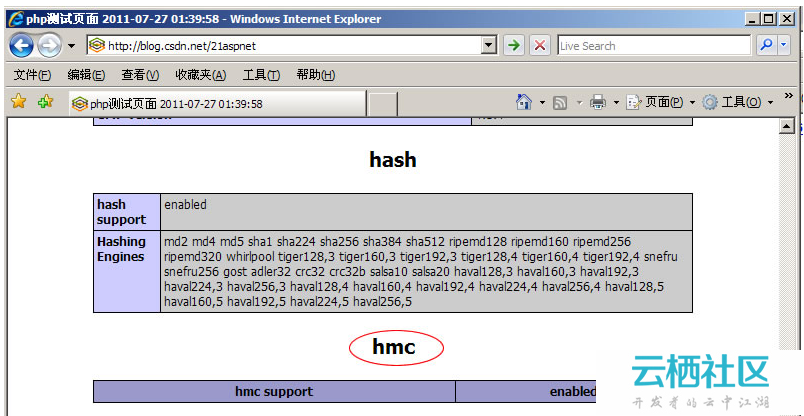Open the 收藏夹(A) menu
Screen dimensions: 804x416
(x=200, y=75)
